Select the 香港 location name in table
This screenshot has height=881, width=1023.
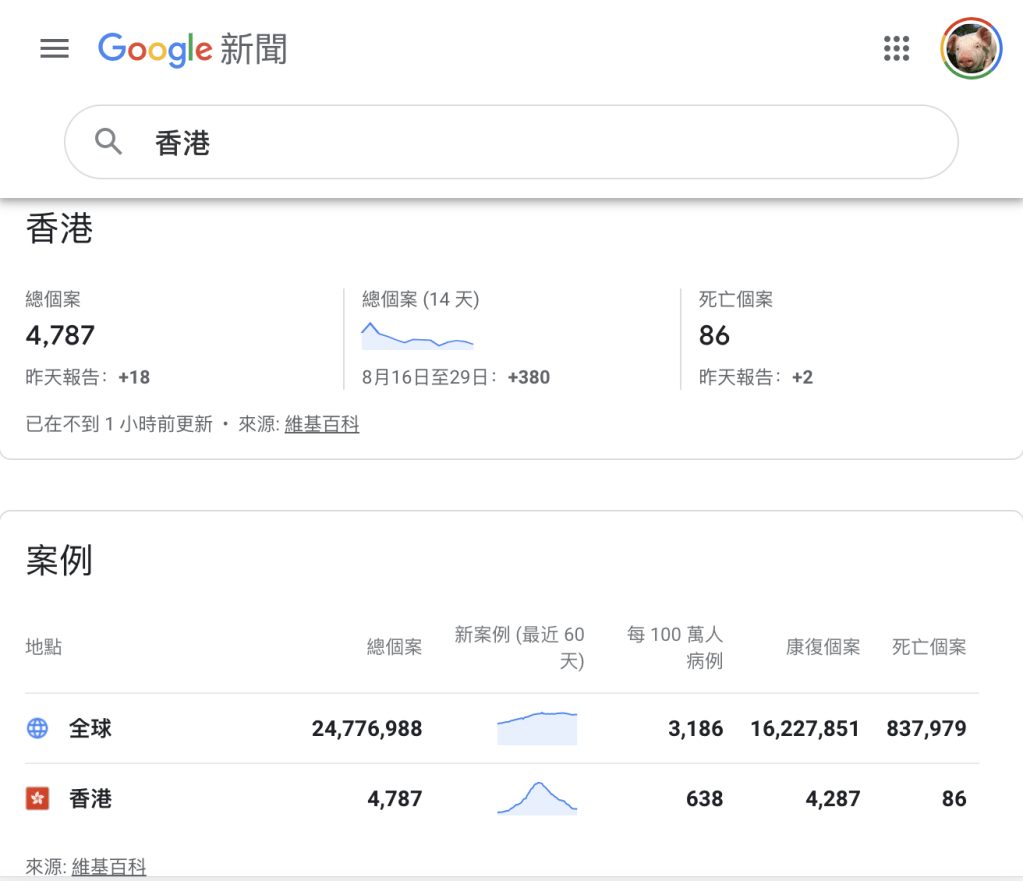pyautogui.click(x=90, y=798)
